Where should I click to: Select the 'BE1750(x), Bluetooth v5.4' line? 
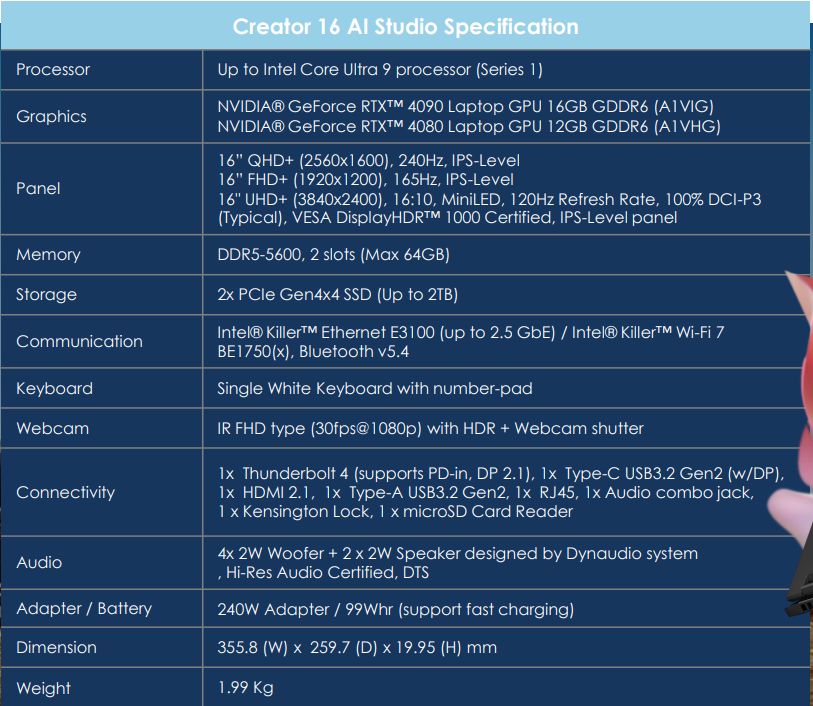point(313,352)
